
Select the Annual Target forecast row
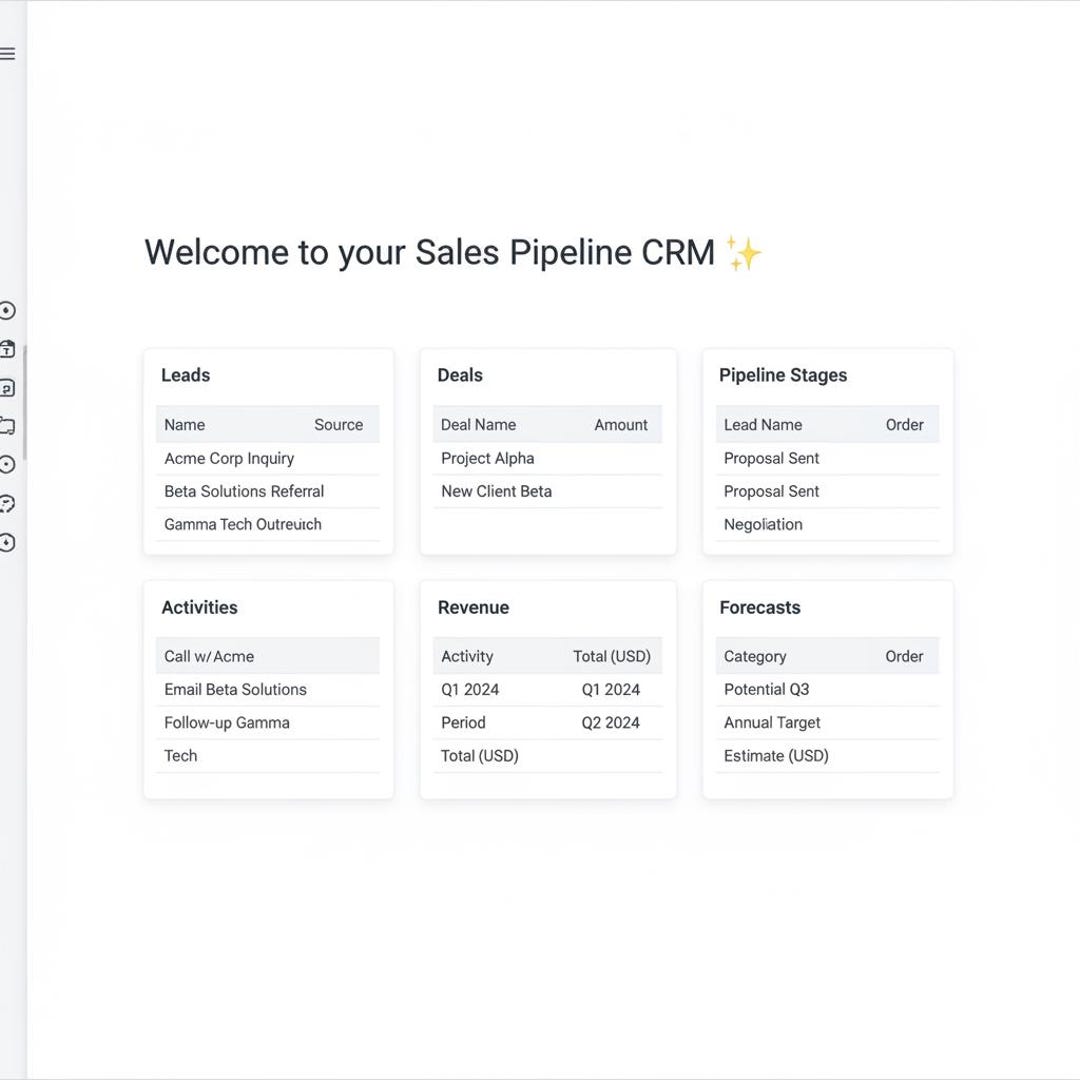(827, 723)
